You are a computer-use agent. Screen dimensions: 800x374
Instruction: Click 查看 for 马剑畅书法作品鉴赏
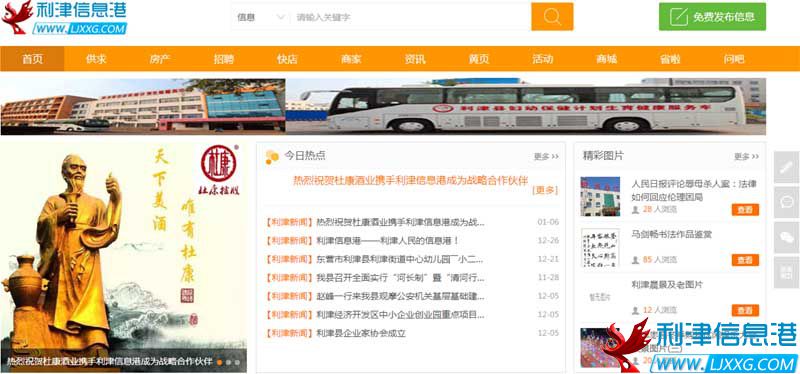pos(745,260)
